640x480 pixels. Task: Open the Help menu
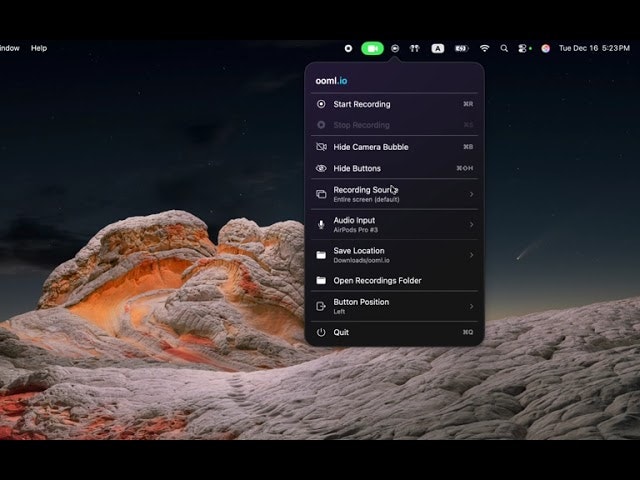pyautogui.click(x=39, y=48)
